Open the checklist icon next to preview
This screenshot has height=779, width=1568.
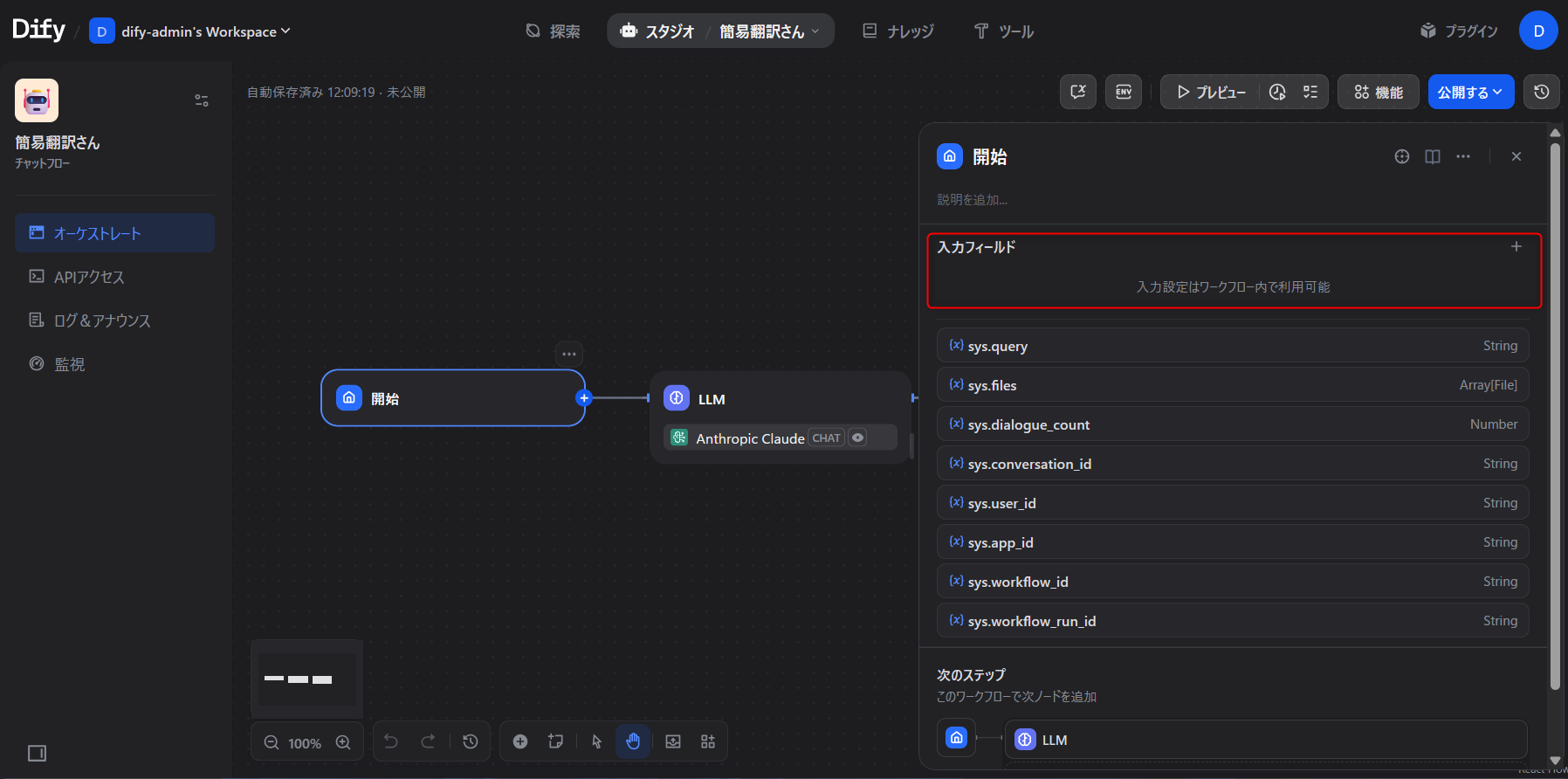point(1310,92)
